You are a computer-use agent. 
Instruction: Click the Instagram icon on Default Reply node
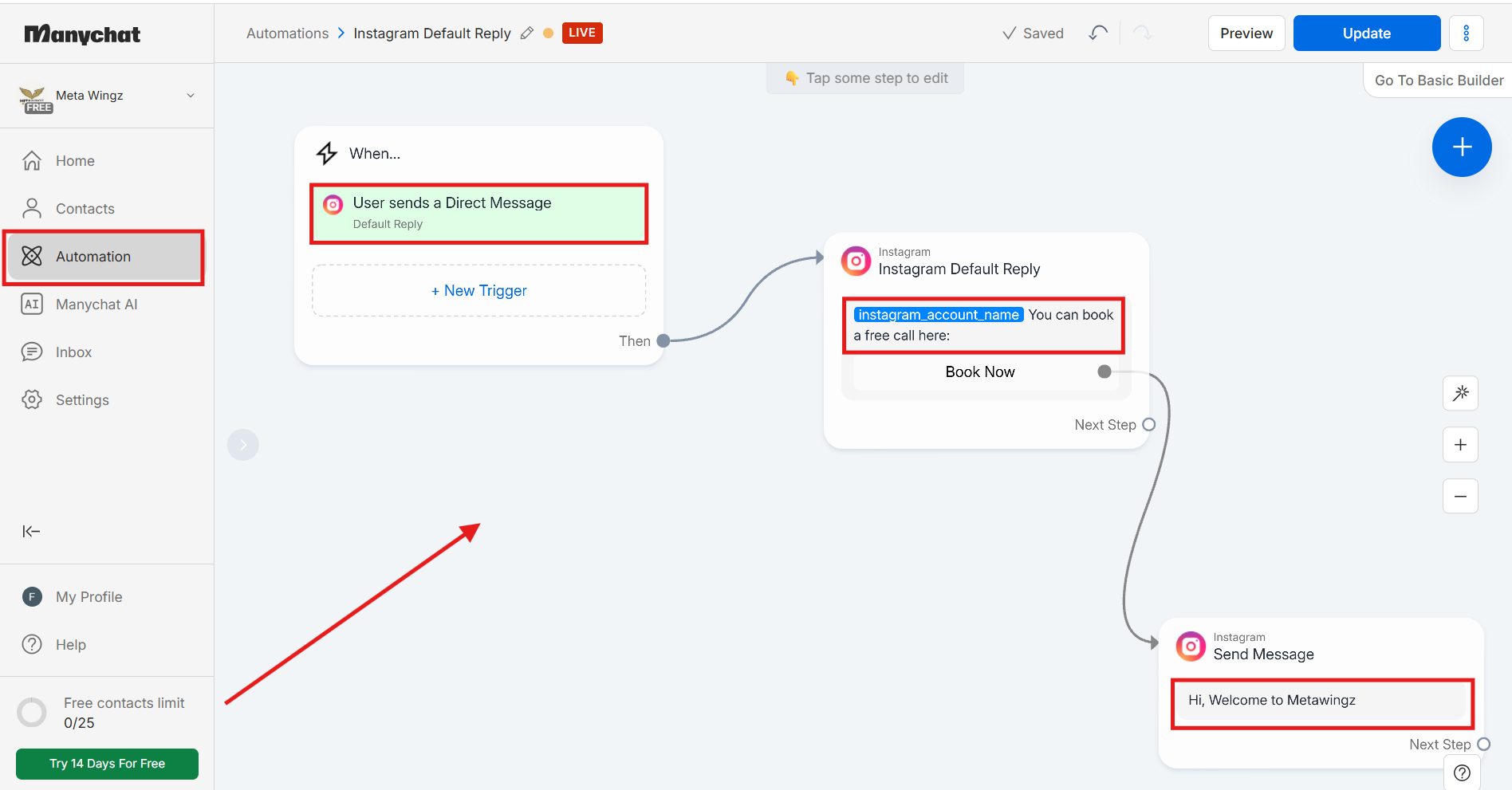[x=856, y=261]
